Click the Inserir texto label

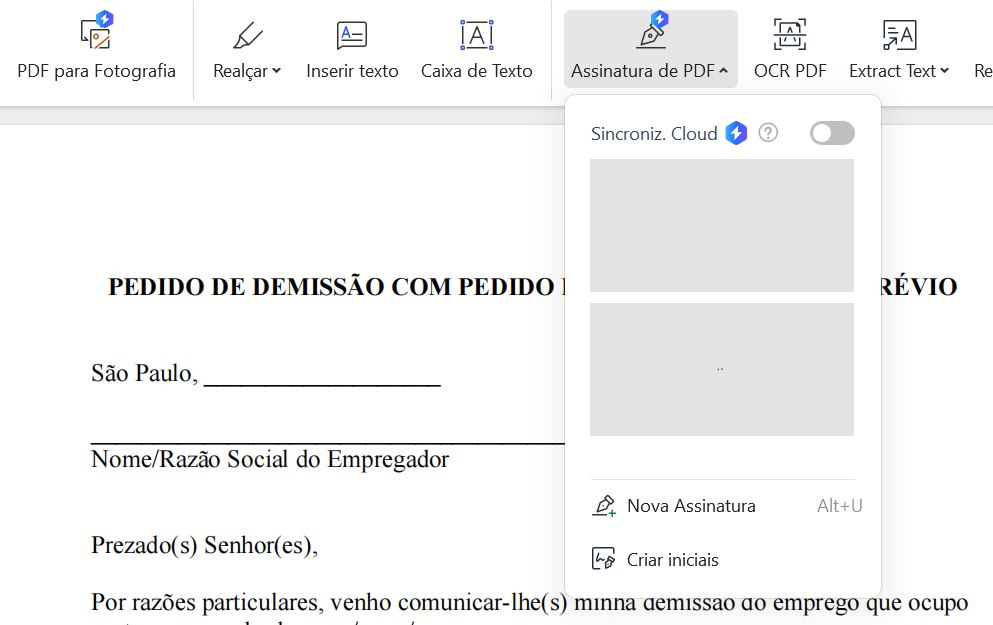tap(352, 71)
